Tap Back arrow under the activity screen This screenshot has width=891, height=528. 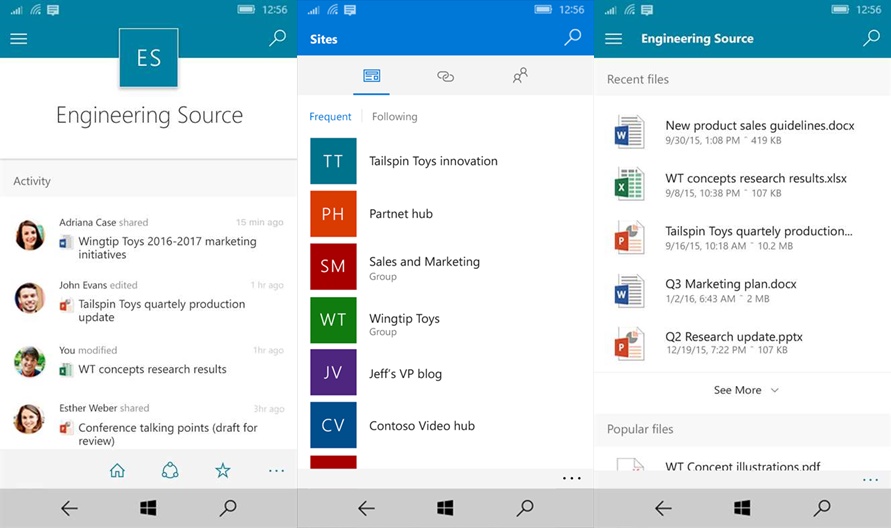(69, 508)
